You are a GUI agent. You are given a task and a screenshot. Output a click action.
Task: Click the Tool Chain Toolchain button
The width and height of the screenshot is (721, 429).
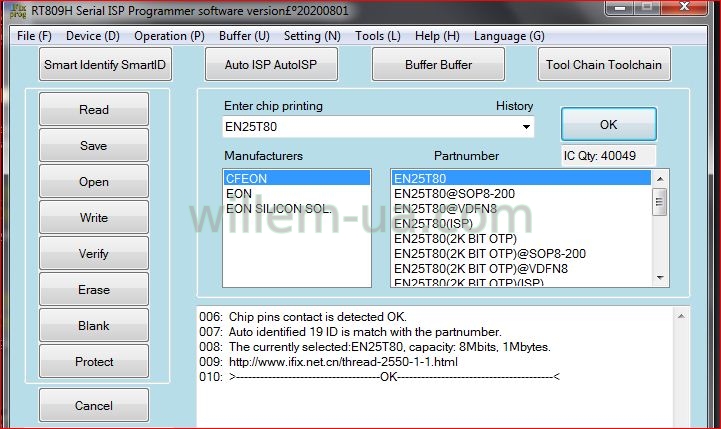[604, 64]
